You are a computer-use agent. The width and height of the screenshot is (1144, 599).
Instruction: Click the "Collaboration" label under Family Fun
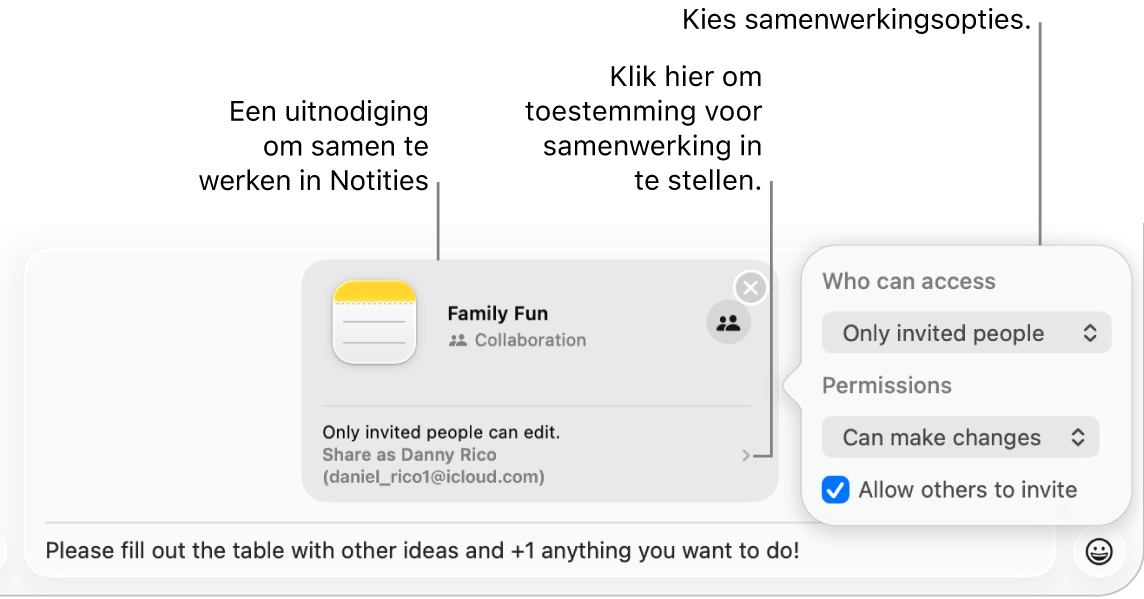coord(530,340)
